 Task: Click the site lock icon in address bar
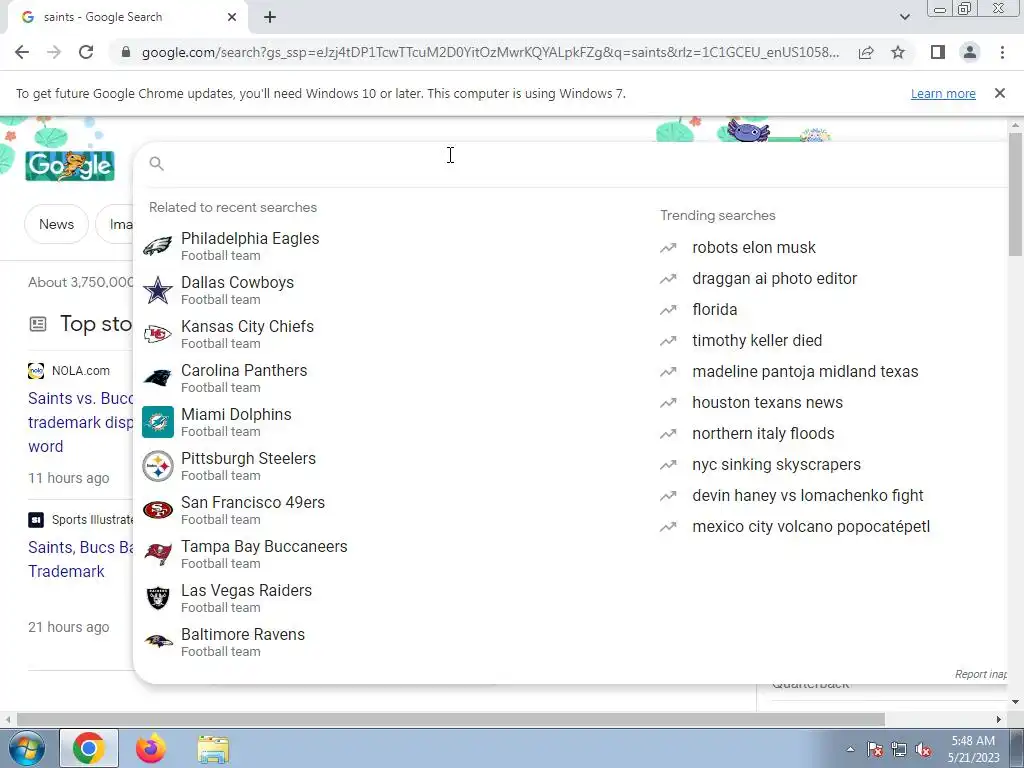point(126,52)
